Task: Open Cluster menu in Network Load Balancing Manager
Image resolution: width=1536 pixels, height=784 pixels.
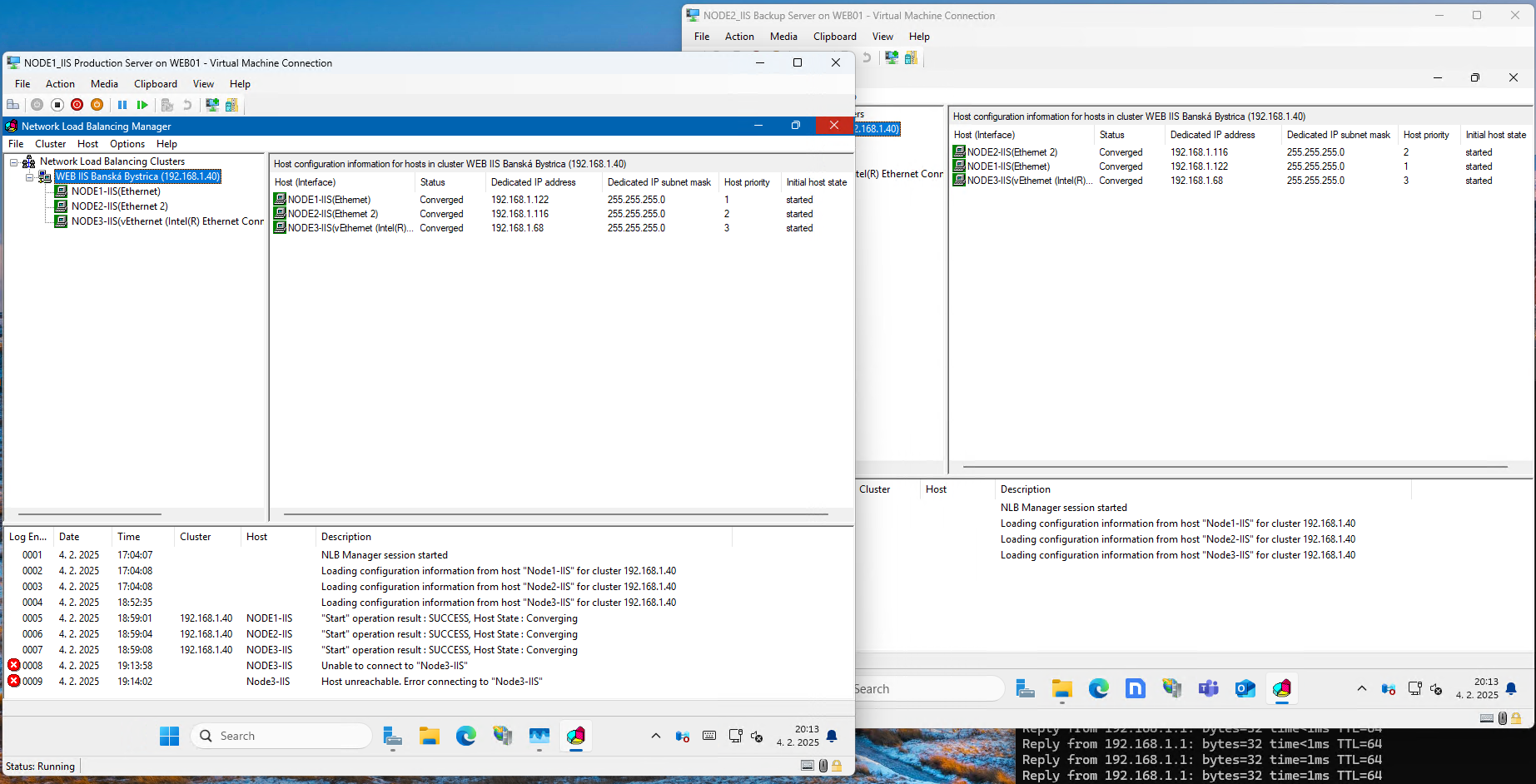Action: click(50, 144)
